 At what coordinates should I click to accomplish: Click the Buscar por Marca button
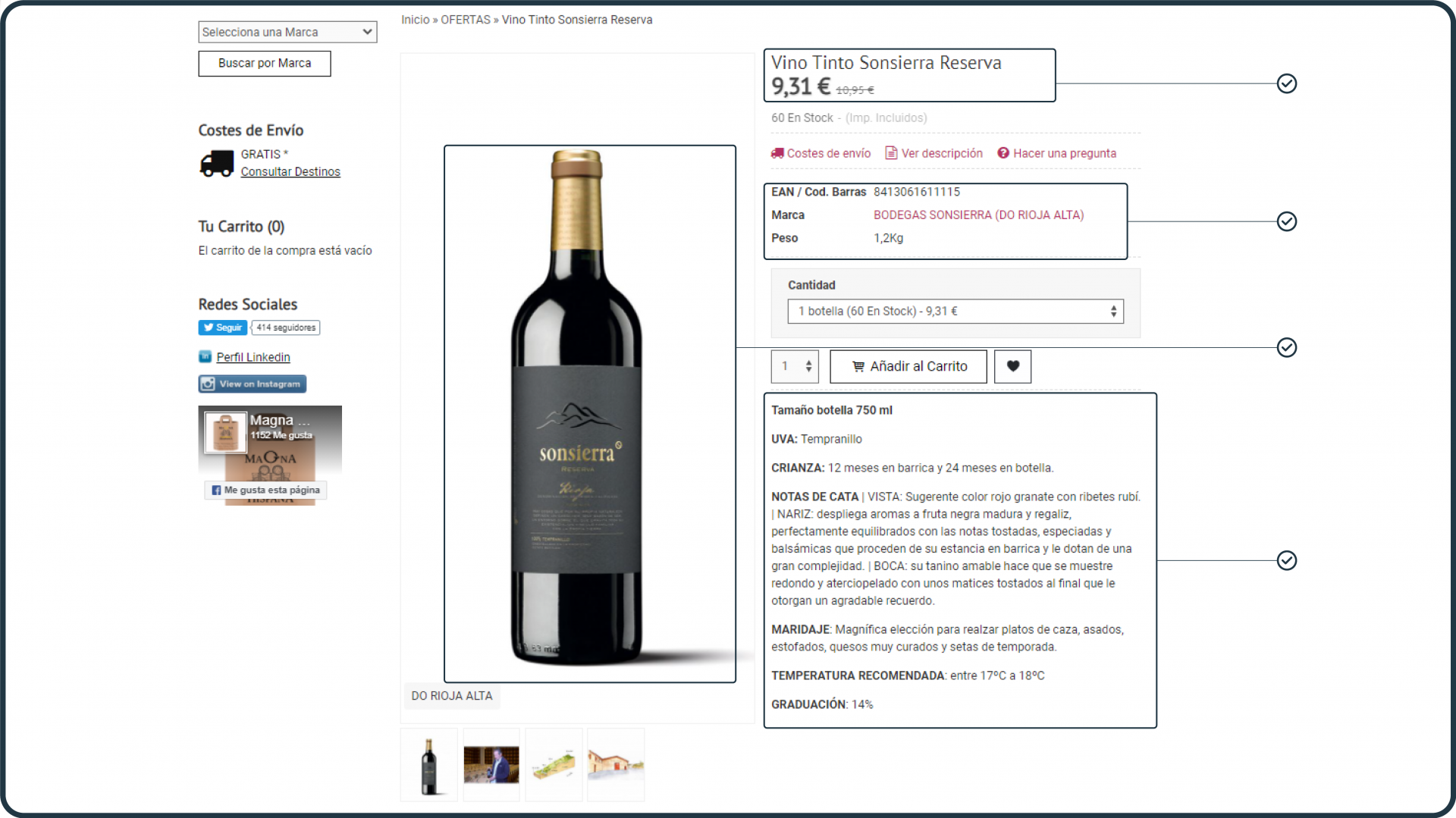click(265, 64)
